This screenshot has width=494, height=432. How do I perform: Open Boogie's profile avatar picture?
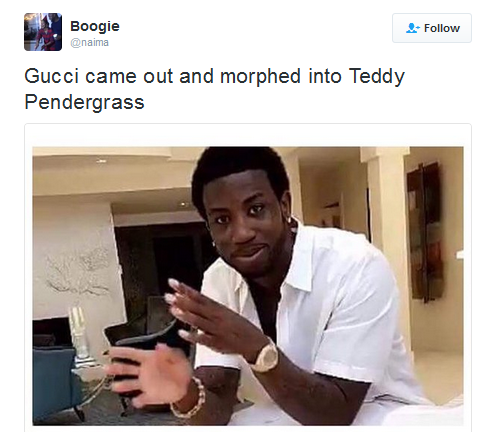pyautogui.click(x=43, y=32)
